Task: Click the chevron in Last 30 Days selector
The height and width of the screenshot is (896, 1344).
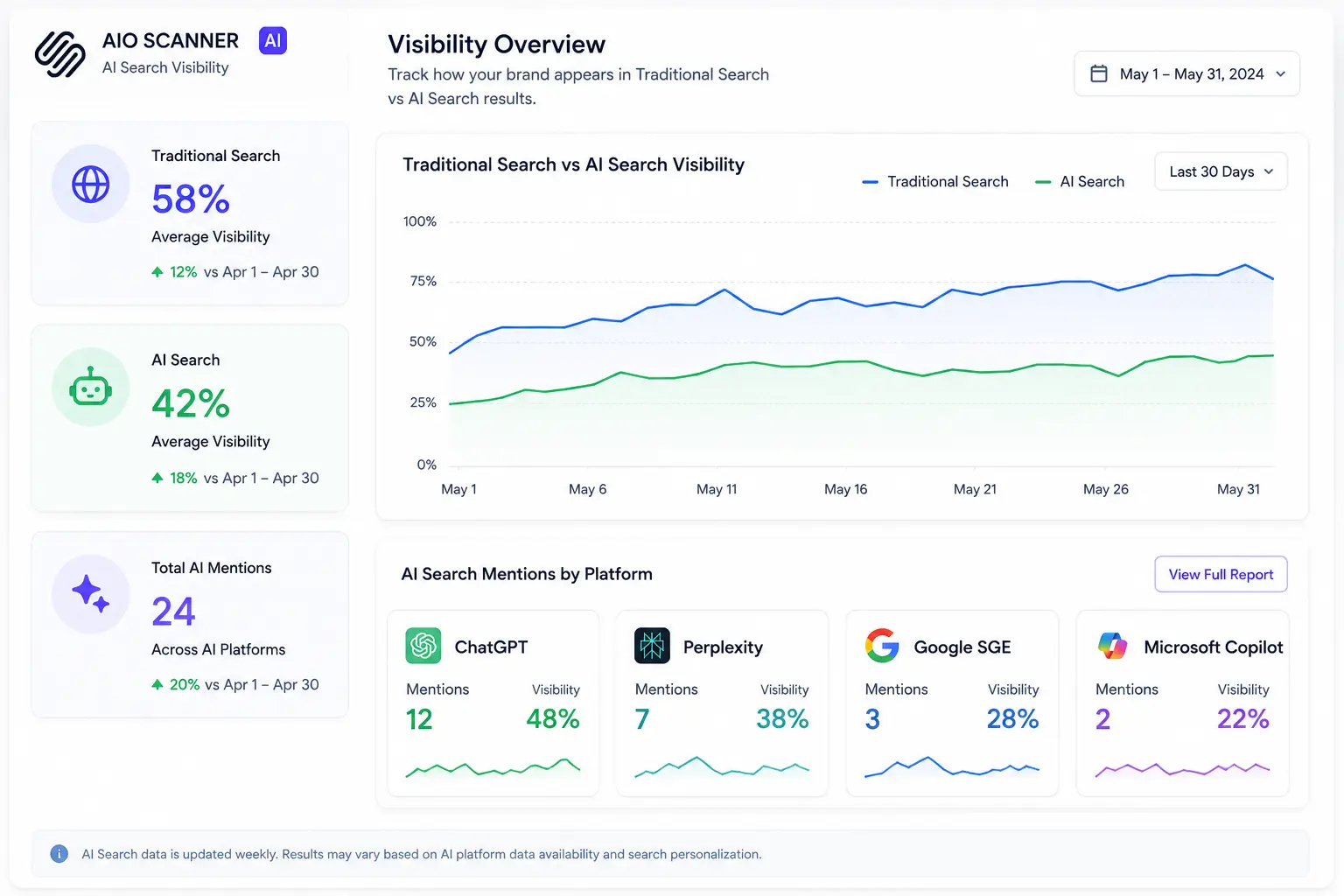Action: (x=1269, y=171)
